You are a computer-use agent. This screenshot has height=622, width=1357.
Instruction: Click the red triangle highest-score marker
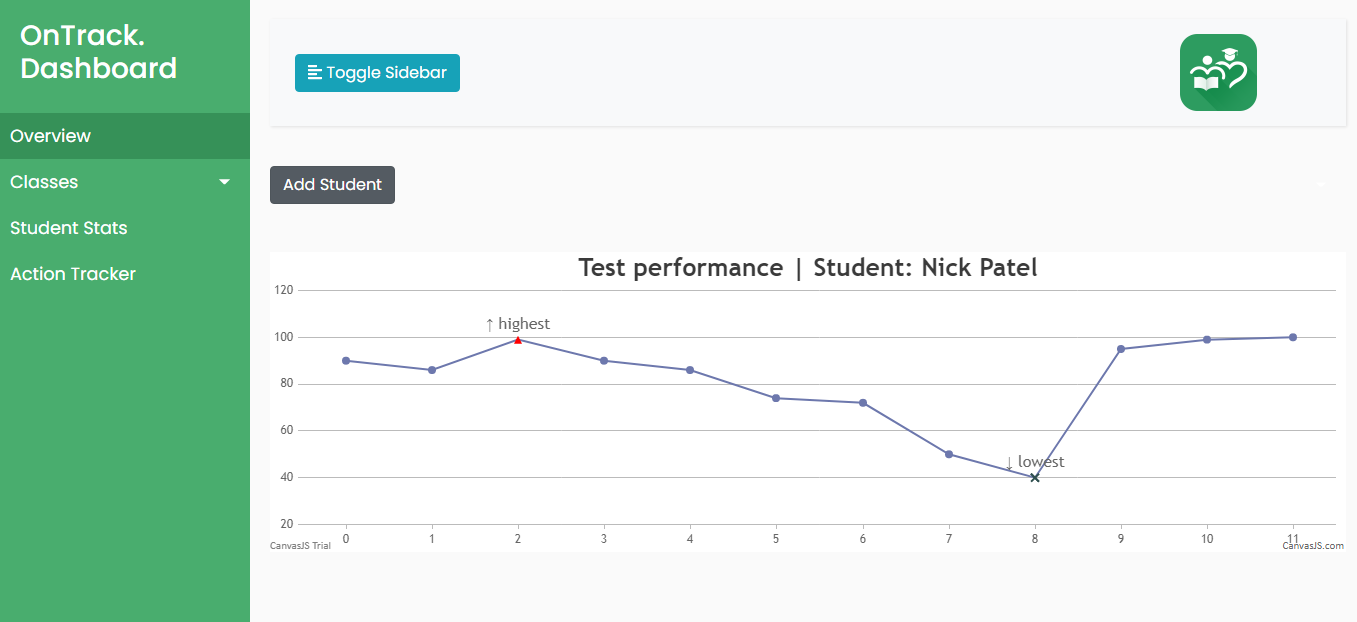(518, 340)
